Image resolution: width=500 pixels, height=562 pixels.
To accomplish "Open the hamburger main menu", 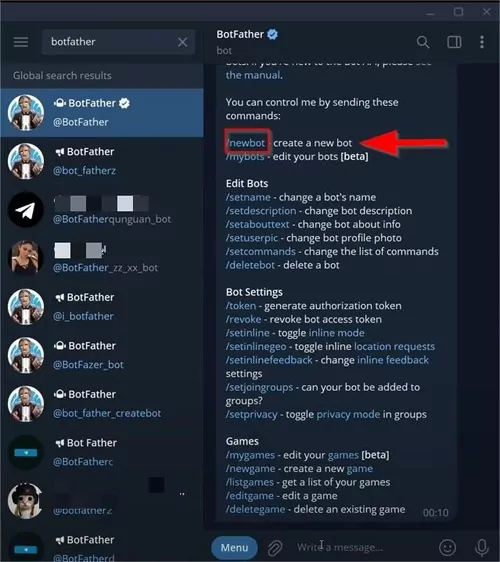I will [x=21, y=42].
